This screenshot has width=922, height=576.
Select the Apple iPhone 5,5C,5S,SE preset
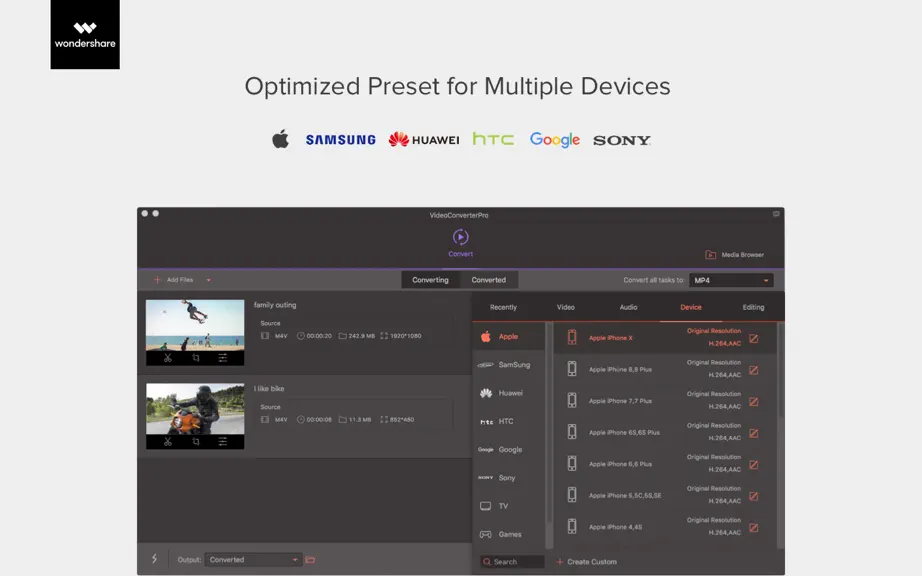pyautogui.click(x=664, y=495)
